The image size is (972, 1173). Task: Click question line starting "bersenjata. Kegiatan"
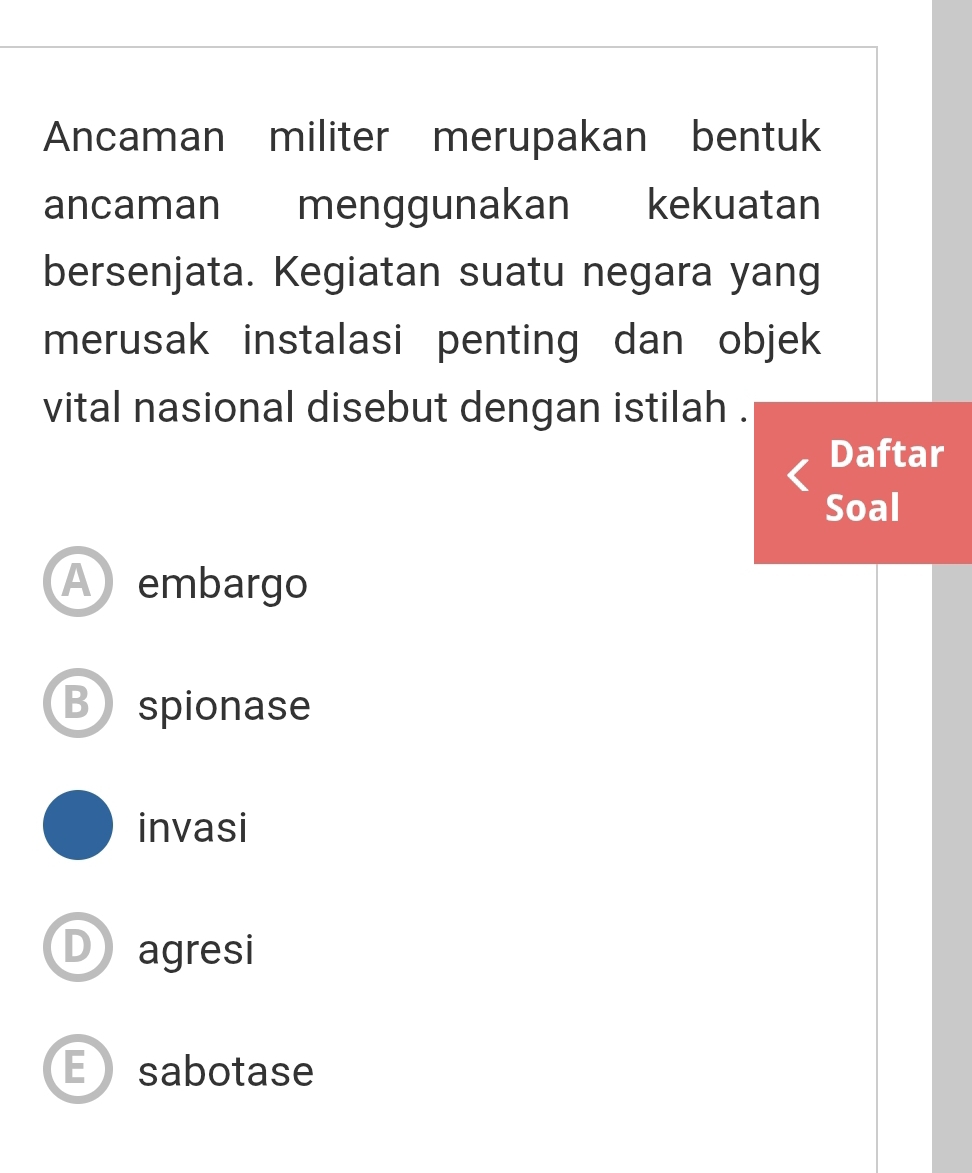[432, 273]
